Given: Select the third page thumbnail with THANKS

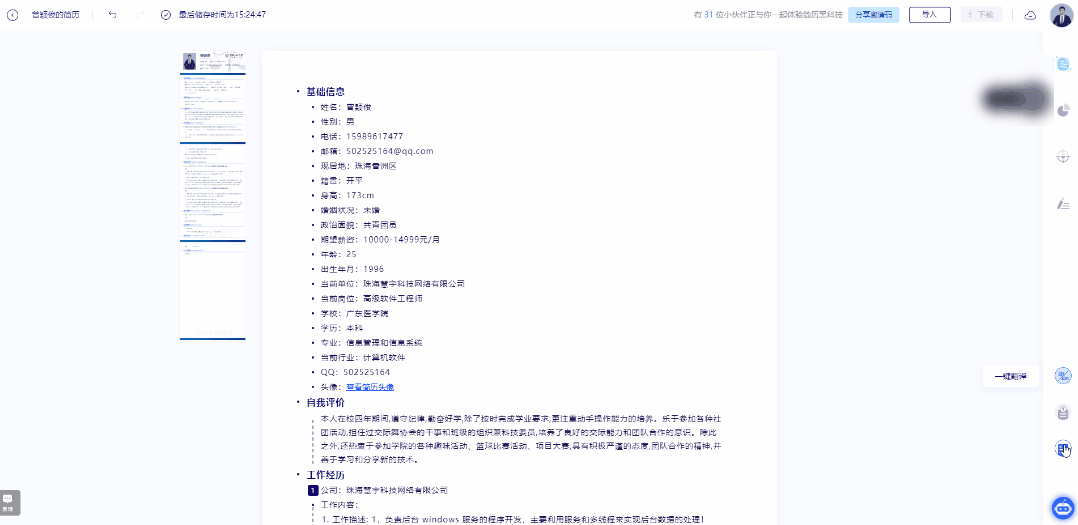Looking at the screenshot, I should coord(212,290).
